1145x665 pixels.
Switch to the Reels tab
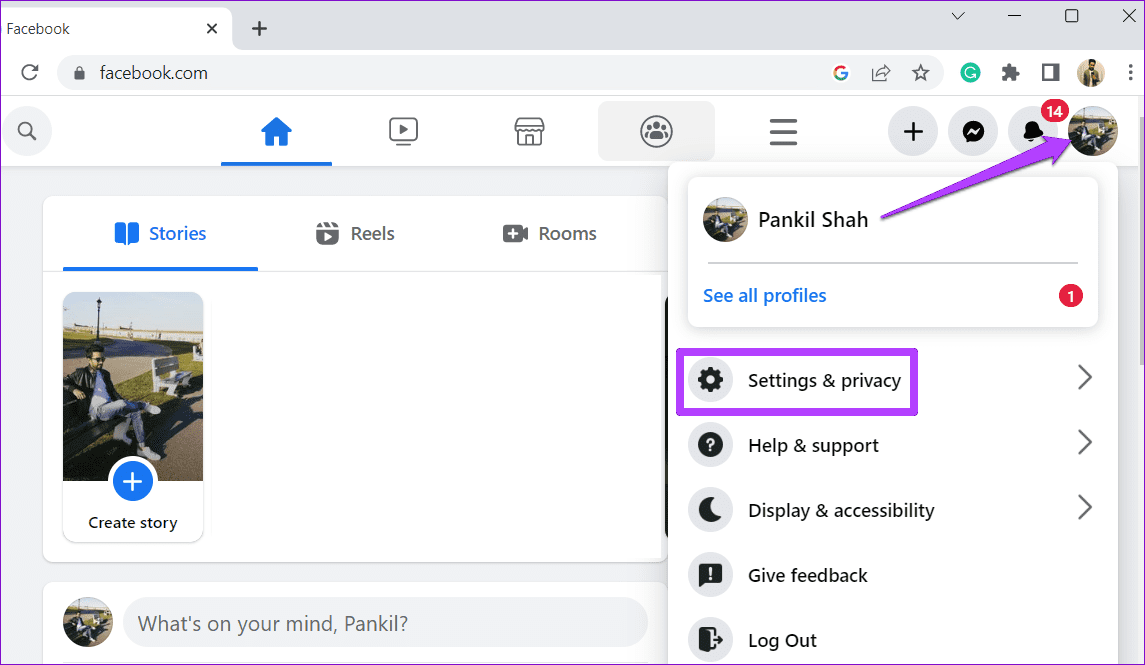click(354, 233)
